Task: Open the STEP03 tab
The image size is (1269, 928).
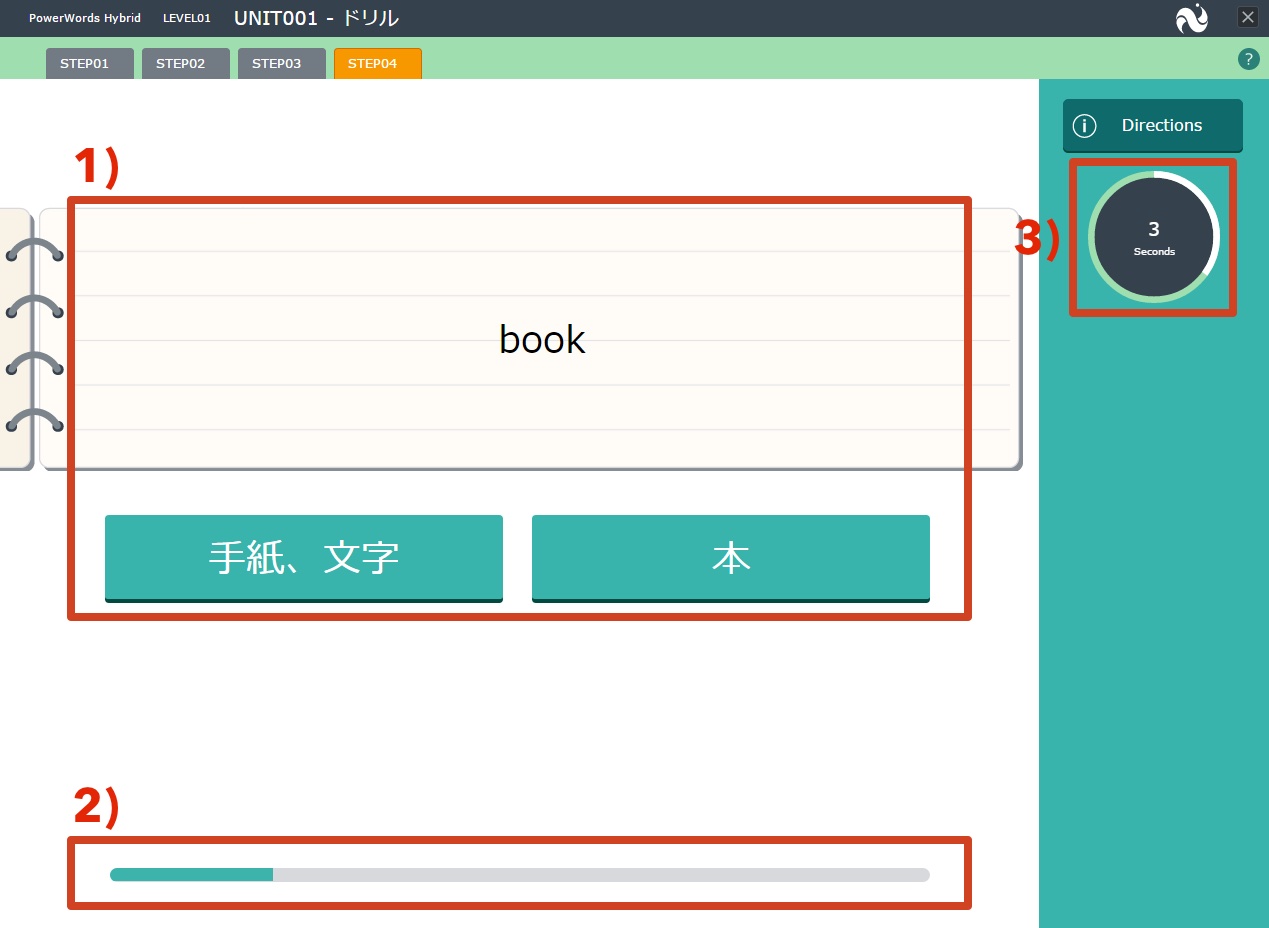Action: coord(281,64)
